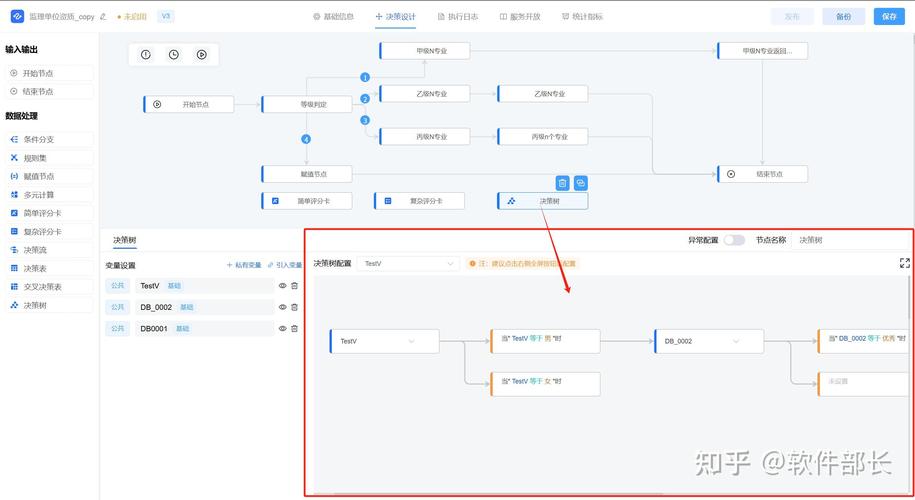Select 简单评分卡 node on canvas
This screenshot has height=500, width=915.
point(307,201)
